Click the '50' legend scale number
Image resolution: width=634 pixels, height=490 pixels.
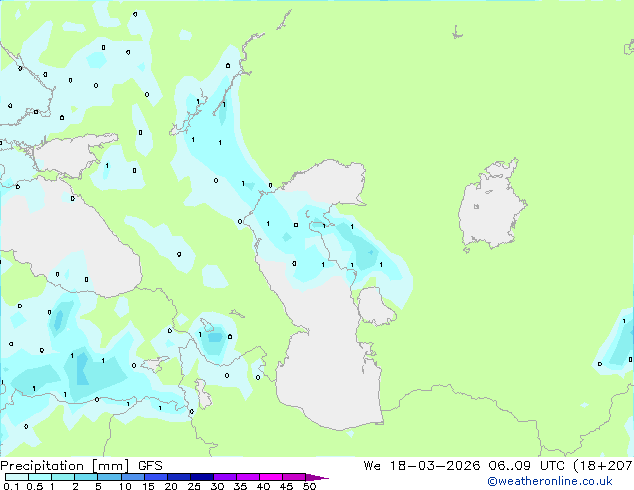pos(310,486)
